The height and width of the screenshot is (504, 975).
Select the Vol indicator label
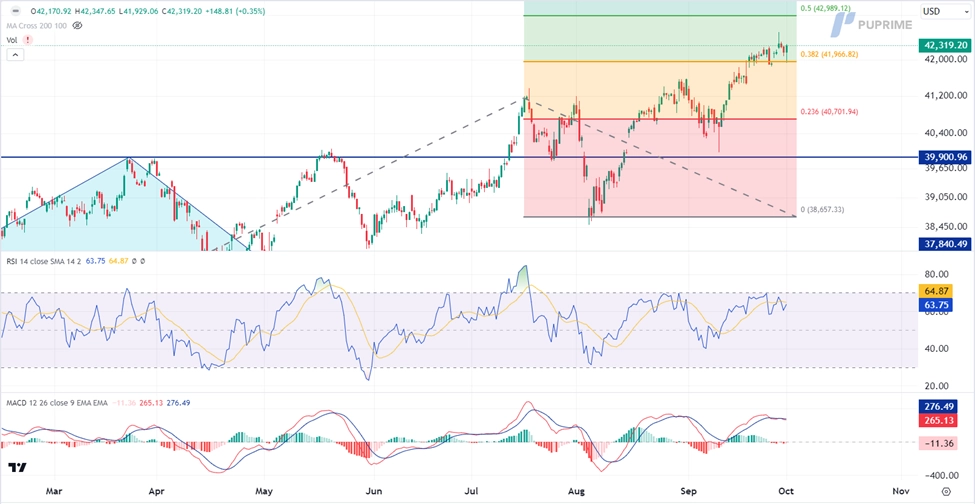click(12, 40)
